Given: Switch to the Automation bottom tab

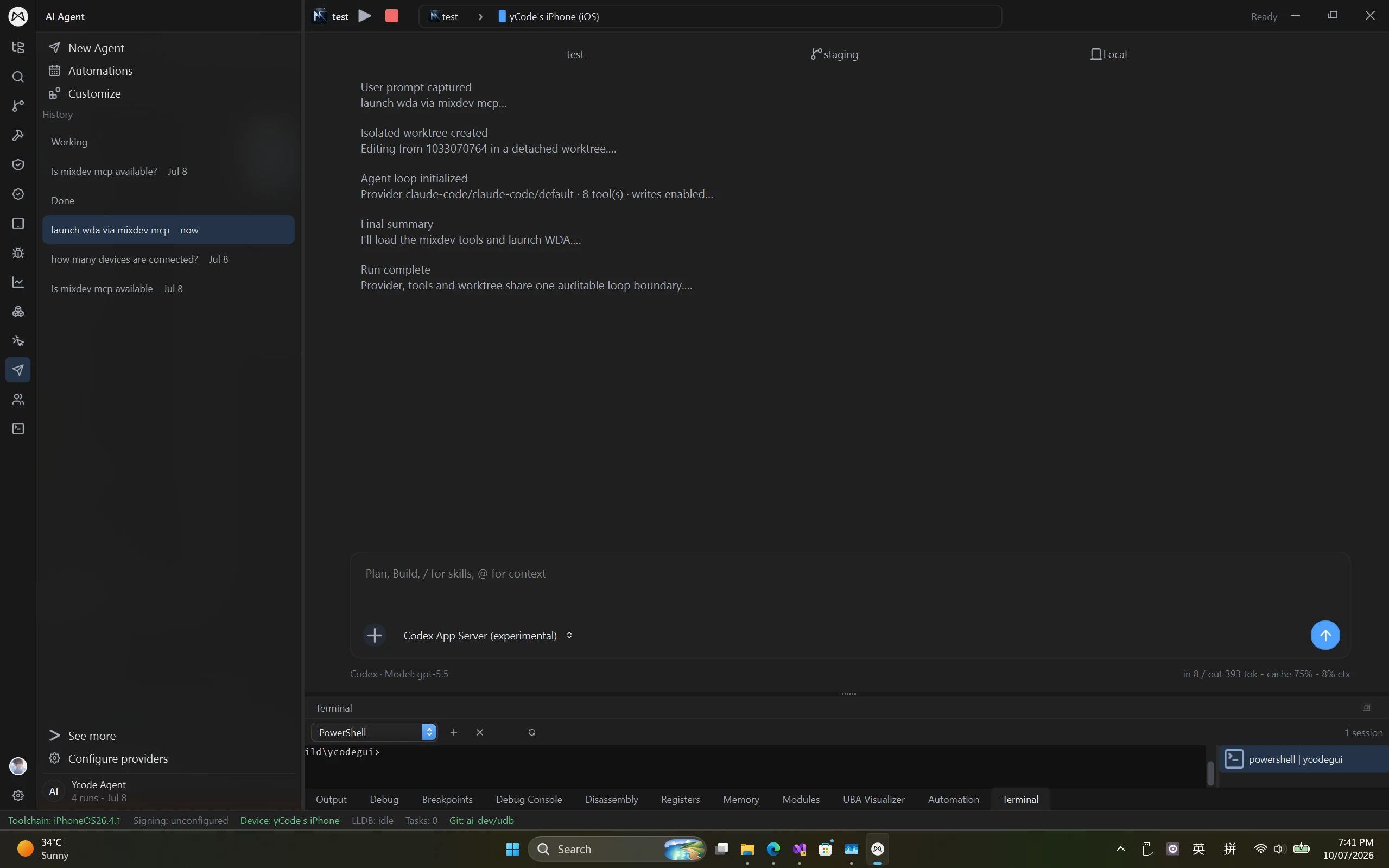Looking at the screenshot, I should pos(953,800).
